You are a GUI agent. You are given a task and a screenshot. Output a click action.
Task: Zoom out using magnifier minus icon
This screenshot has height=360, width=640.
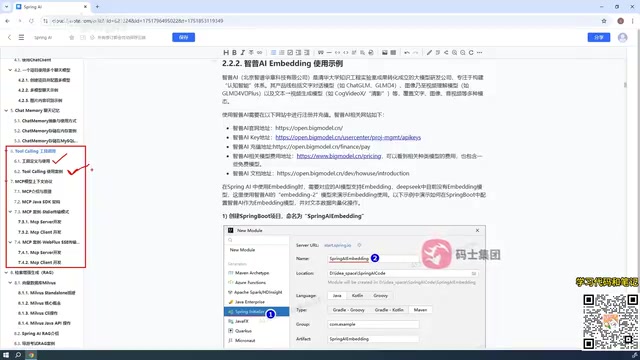point(463,53)
